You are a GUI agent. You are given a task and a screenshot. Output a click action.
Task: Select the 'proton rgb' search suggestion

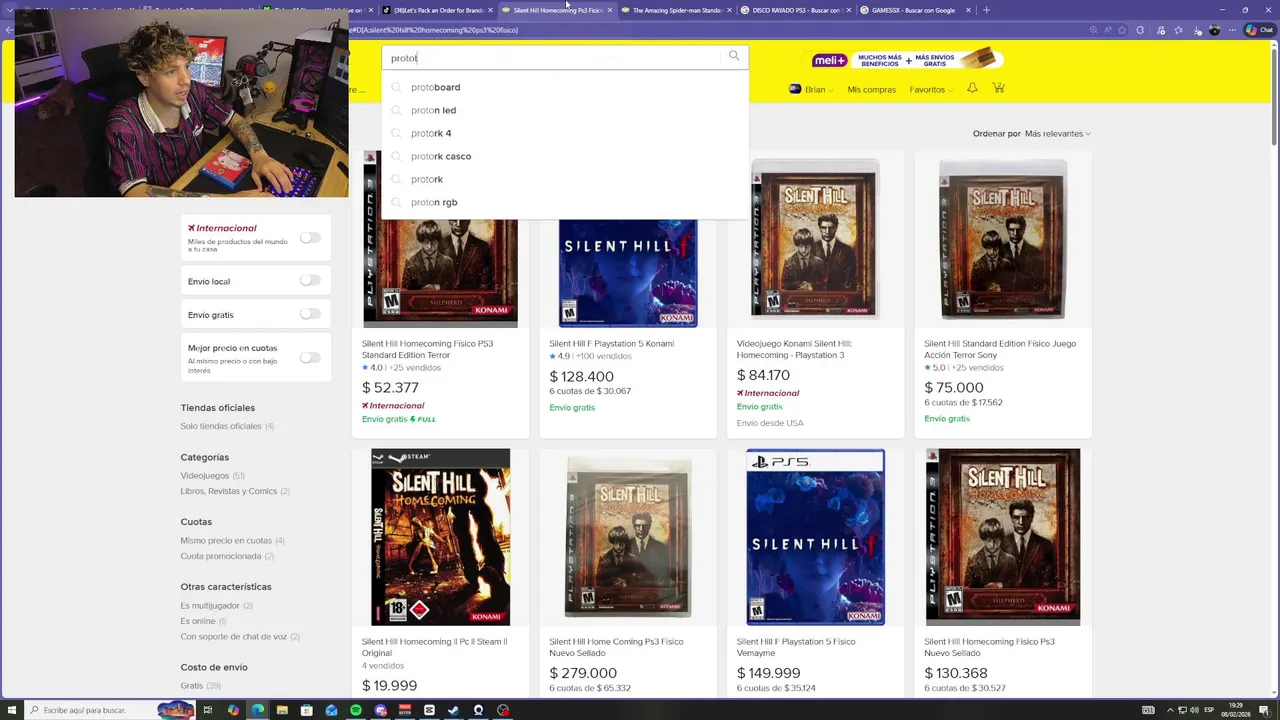click(x=565, y=202)
